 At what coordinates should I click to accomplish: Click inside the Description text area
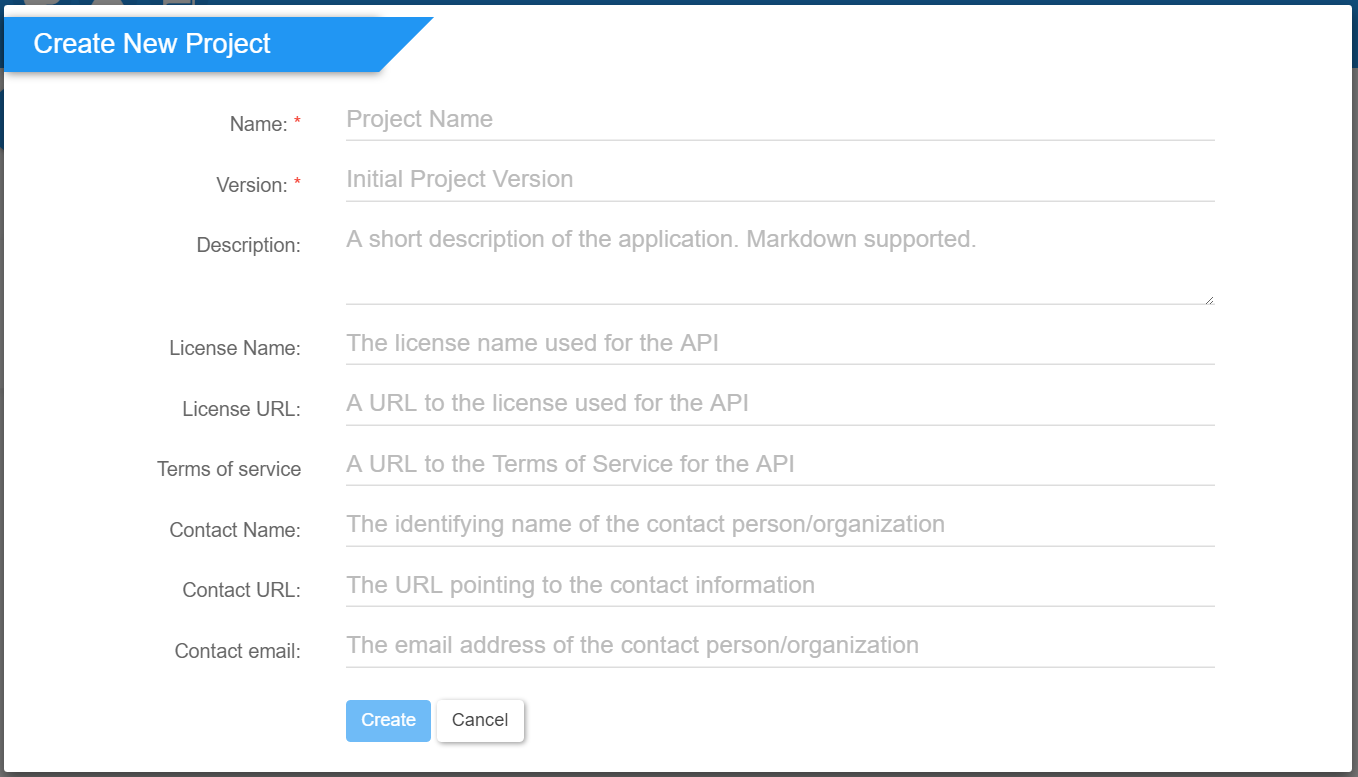pos(780,263)
